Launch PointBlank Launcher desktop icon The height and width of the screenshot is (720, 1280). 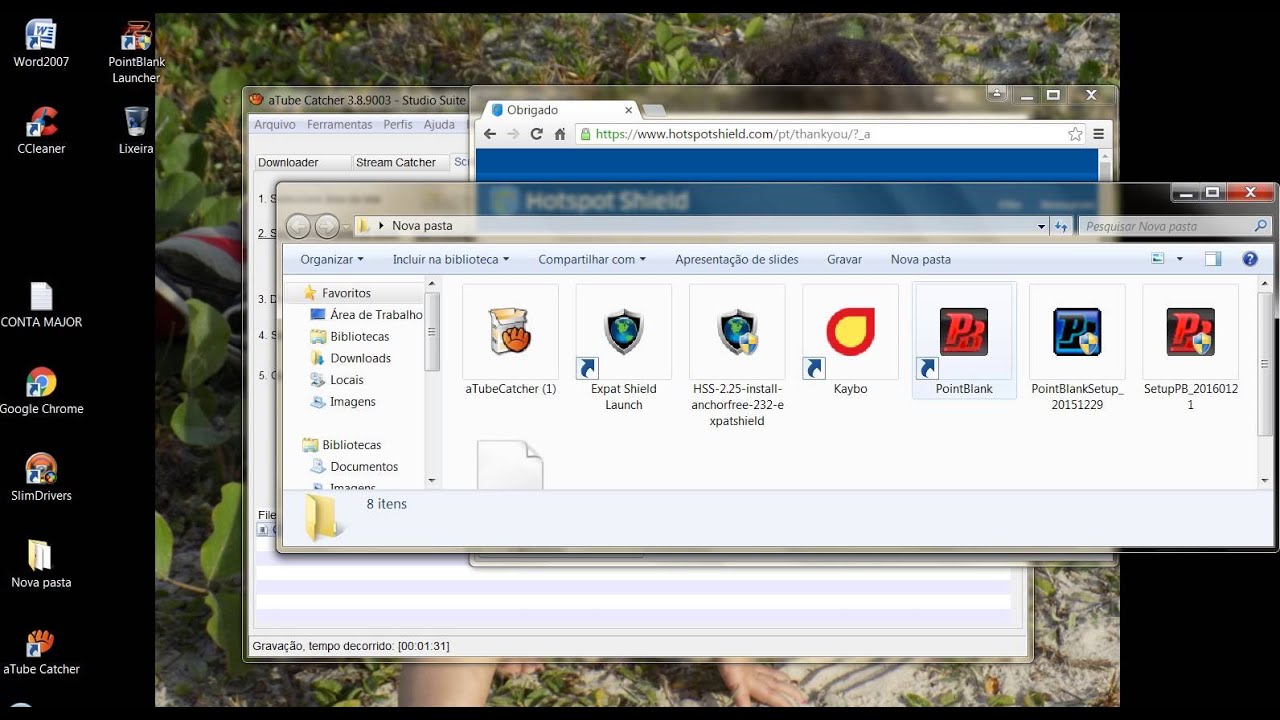click(136, 52)
